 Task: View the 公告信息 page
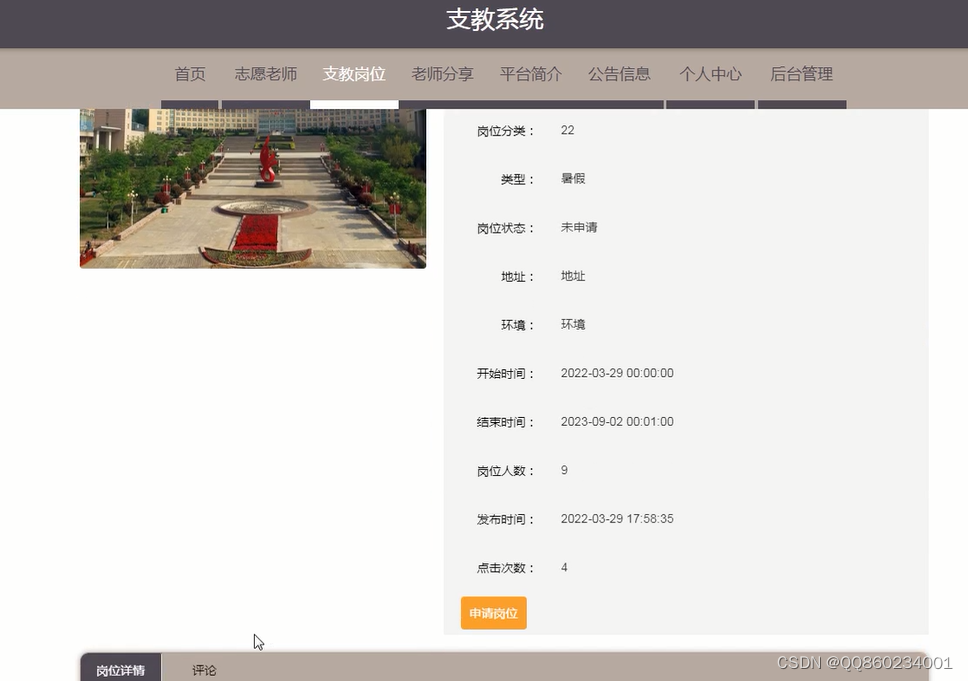click(619, 74)
